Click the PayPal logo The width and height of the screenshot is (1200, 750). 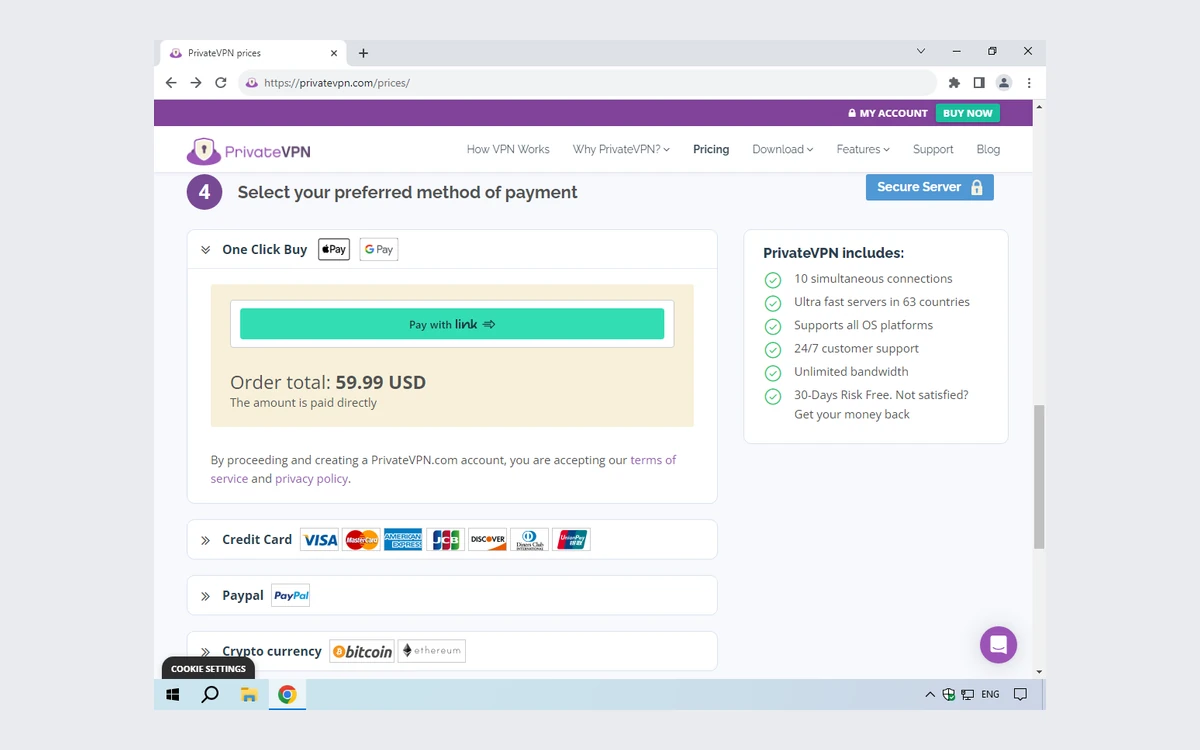(291, 596)
